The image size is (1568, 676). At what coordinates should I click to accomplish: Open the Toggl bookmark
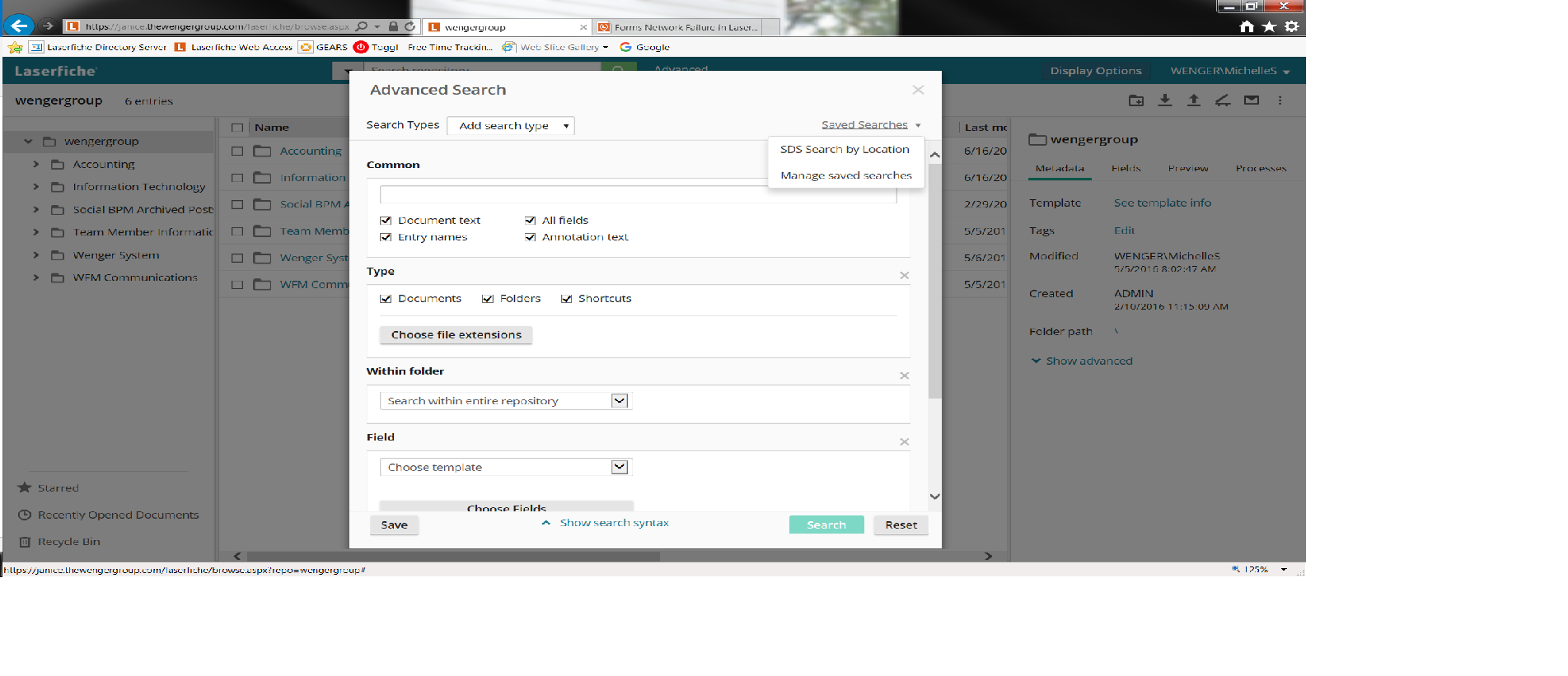pos(377,47)
